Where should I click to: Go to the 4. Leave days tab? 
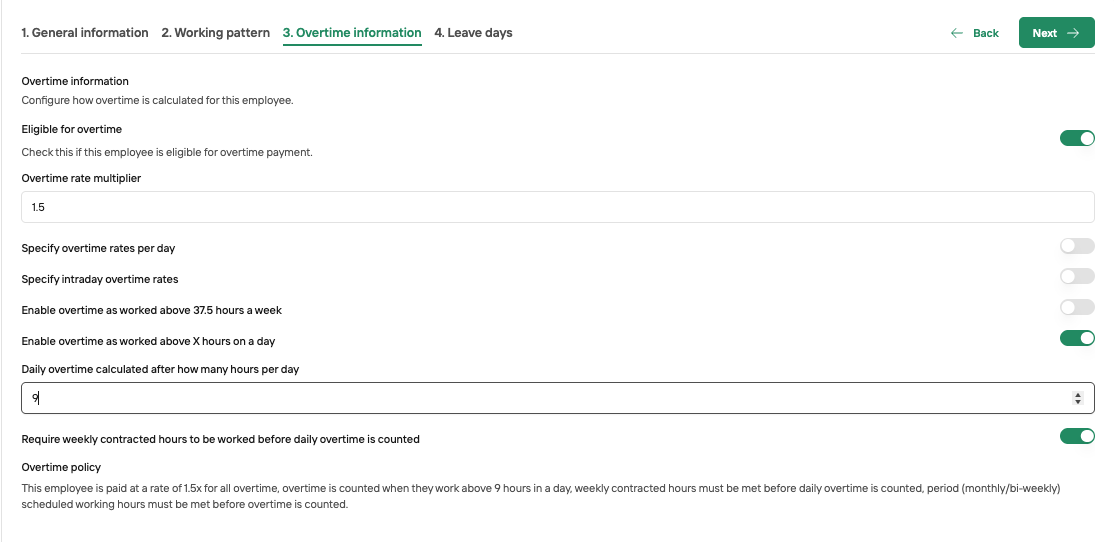point(473,33)
